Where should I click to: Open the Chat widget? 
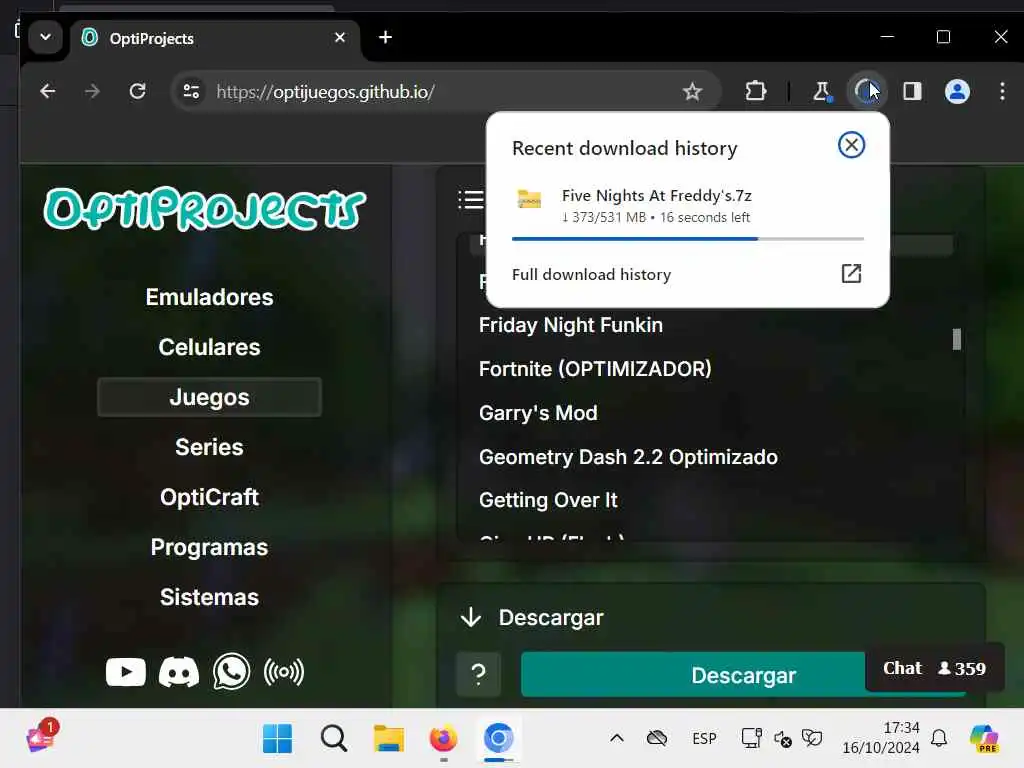click(x=934, y=668)
